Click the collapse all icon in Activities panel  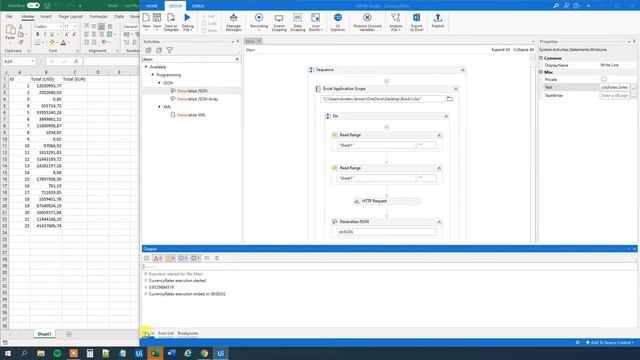pyautogui.click(x=159, y=50)
